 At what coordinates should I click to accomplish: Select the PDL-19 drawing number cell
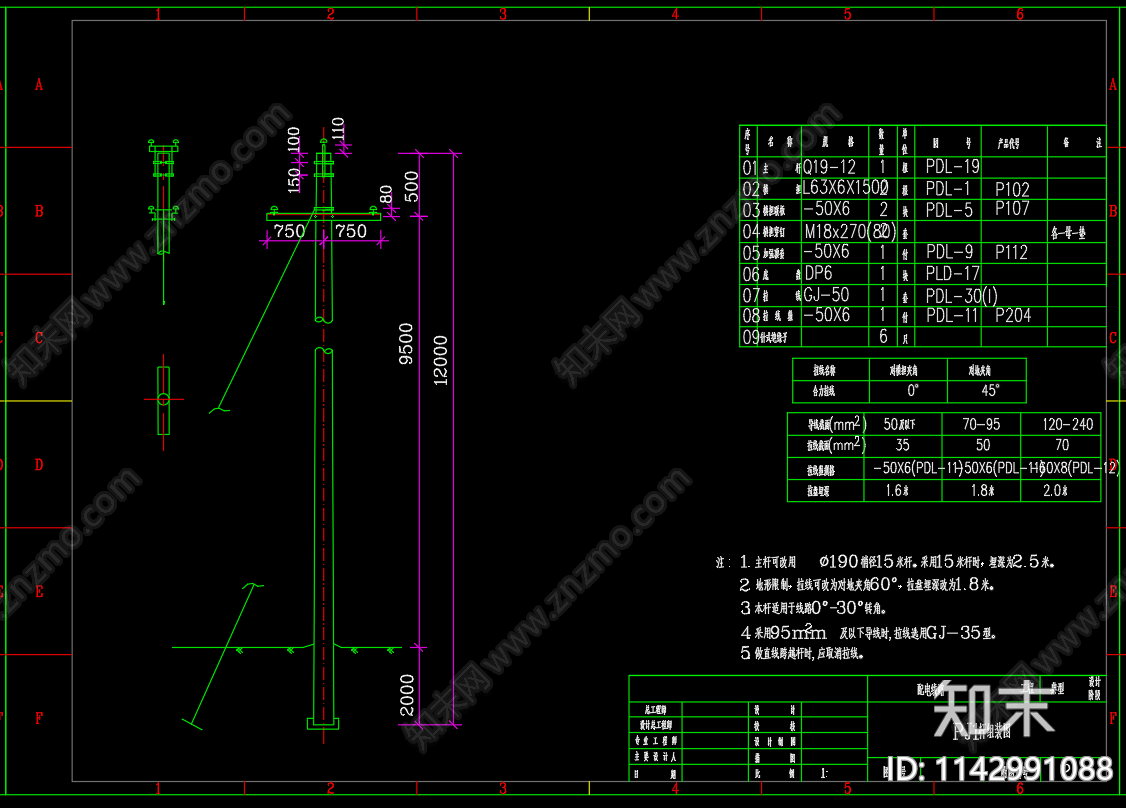point(952,167)
